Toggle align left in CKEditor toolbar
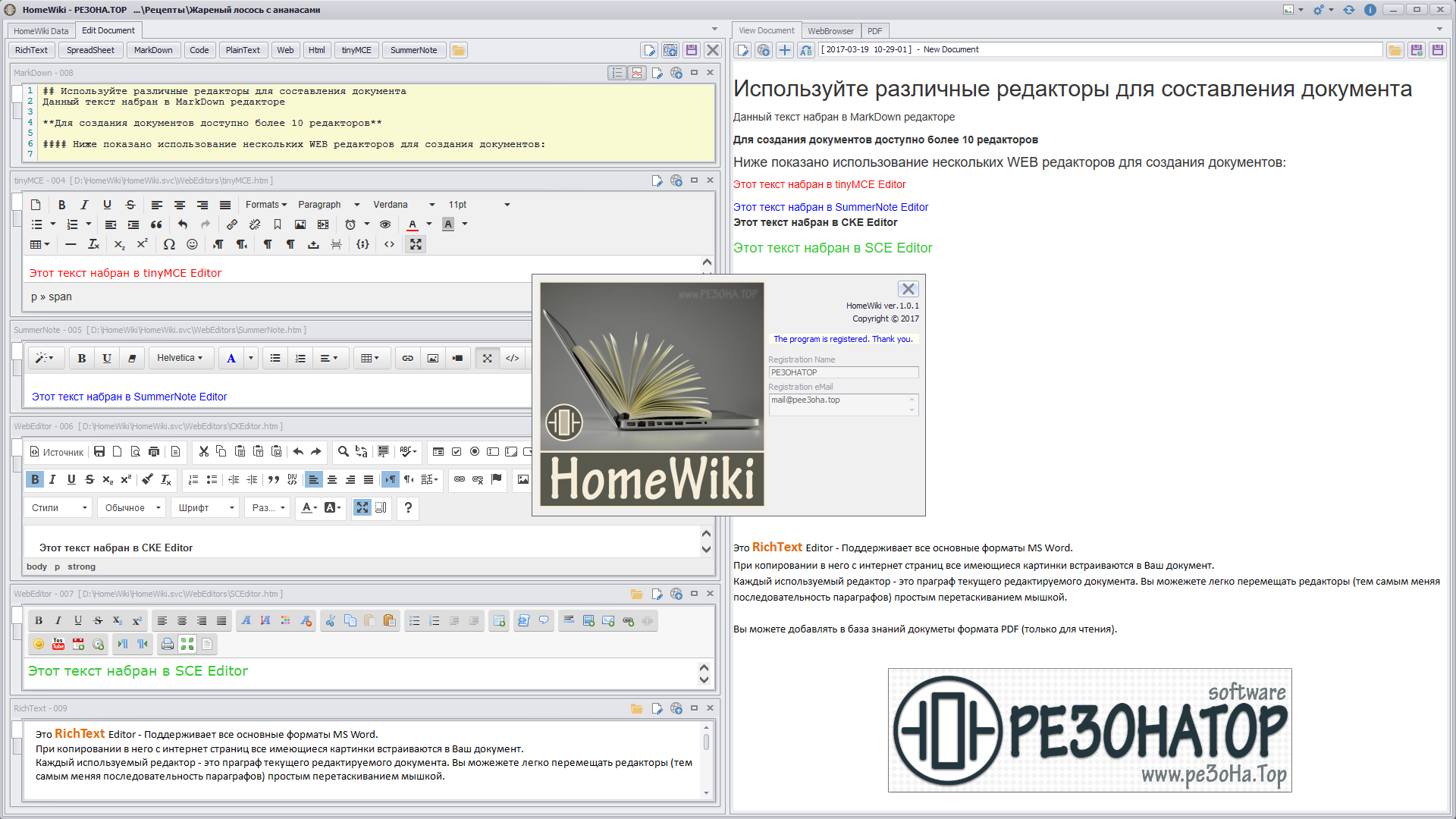Image resolution: width=1456 pixels, height=819 pixels. coord(314,479)
